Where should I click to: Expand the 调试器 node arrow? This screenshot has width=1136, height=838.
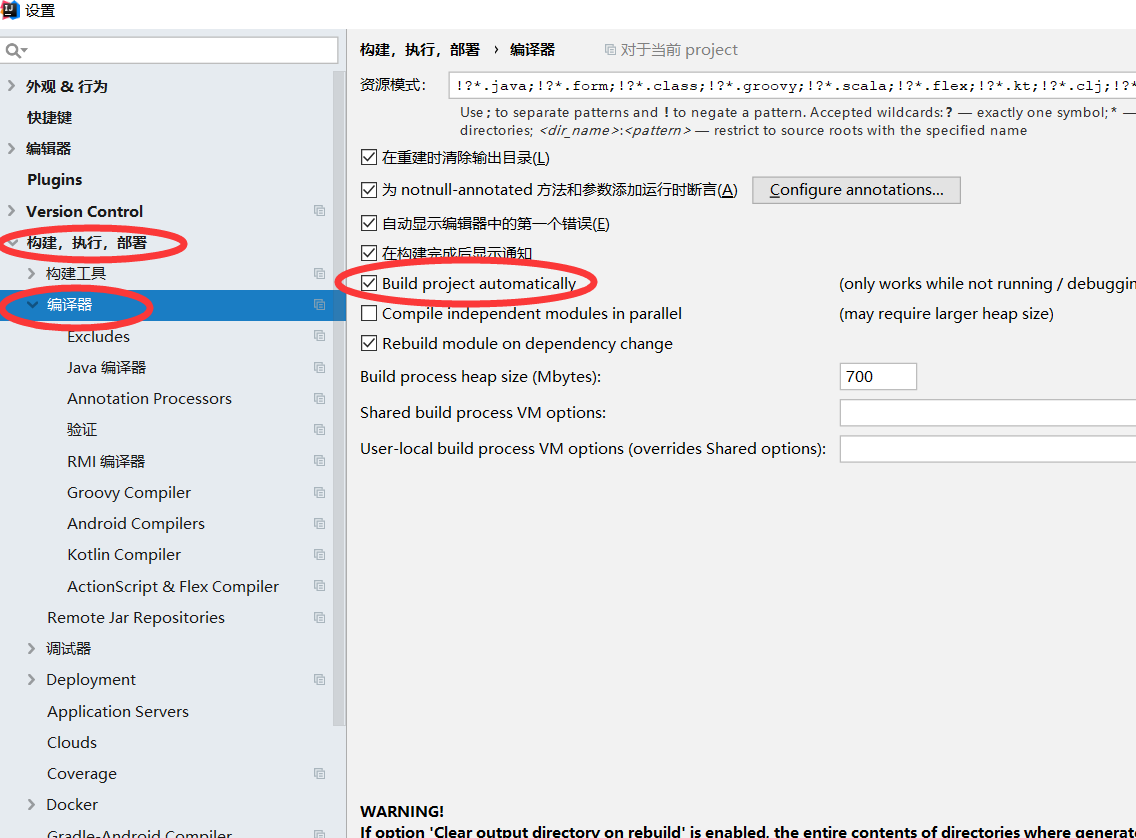[31, 648]
